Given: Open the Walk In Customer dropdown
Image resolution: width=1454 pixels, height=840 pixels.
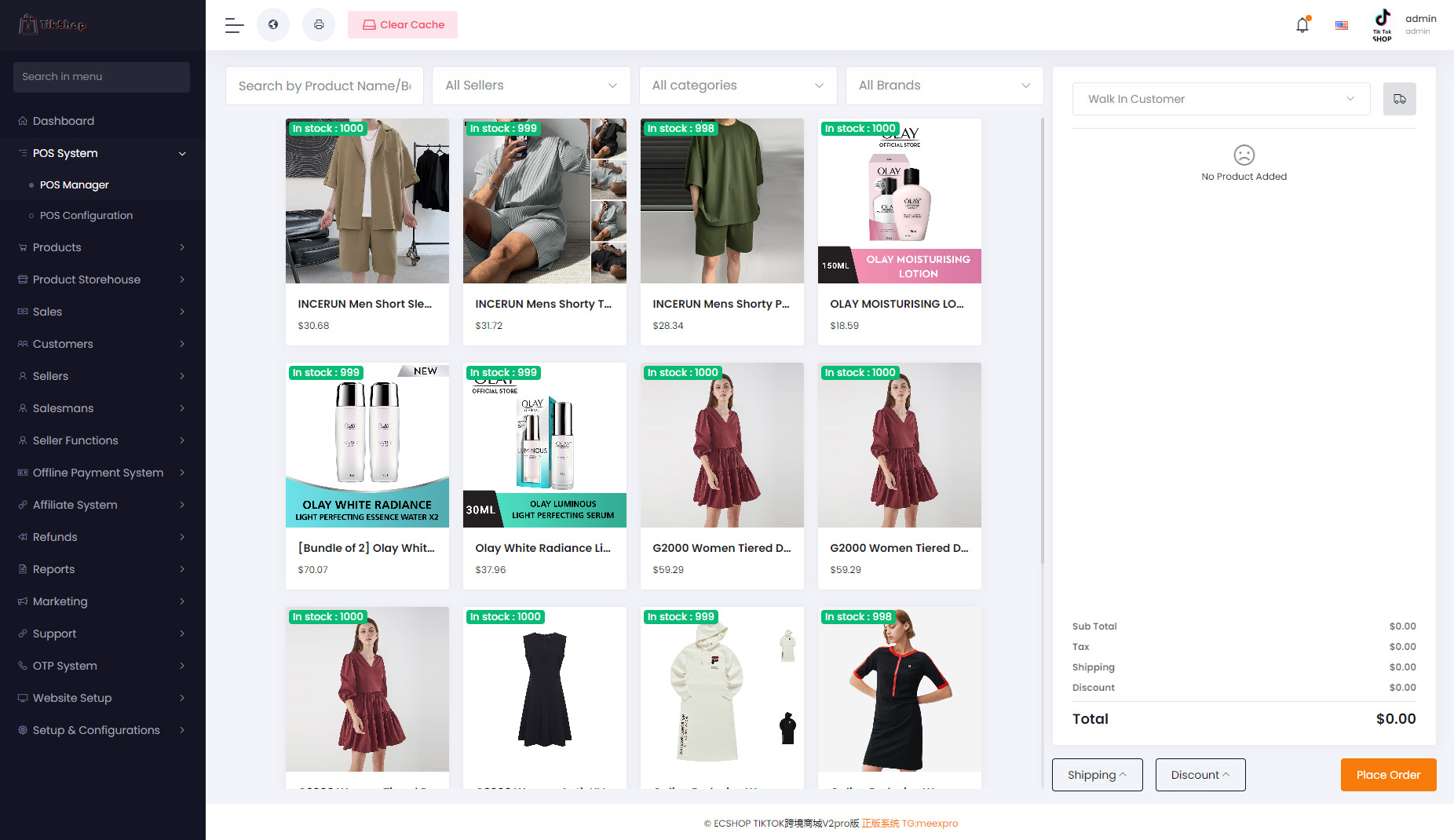Looking at the screenshot, I should point(1221,99).
